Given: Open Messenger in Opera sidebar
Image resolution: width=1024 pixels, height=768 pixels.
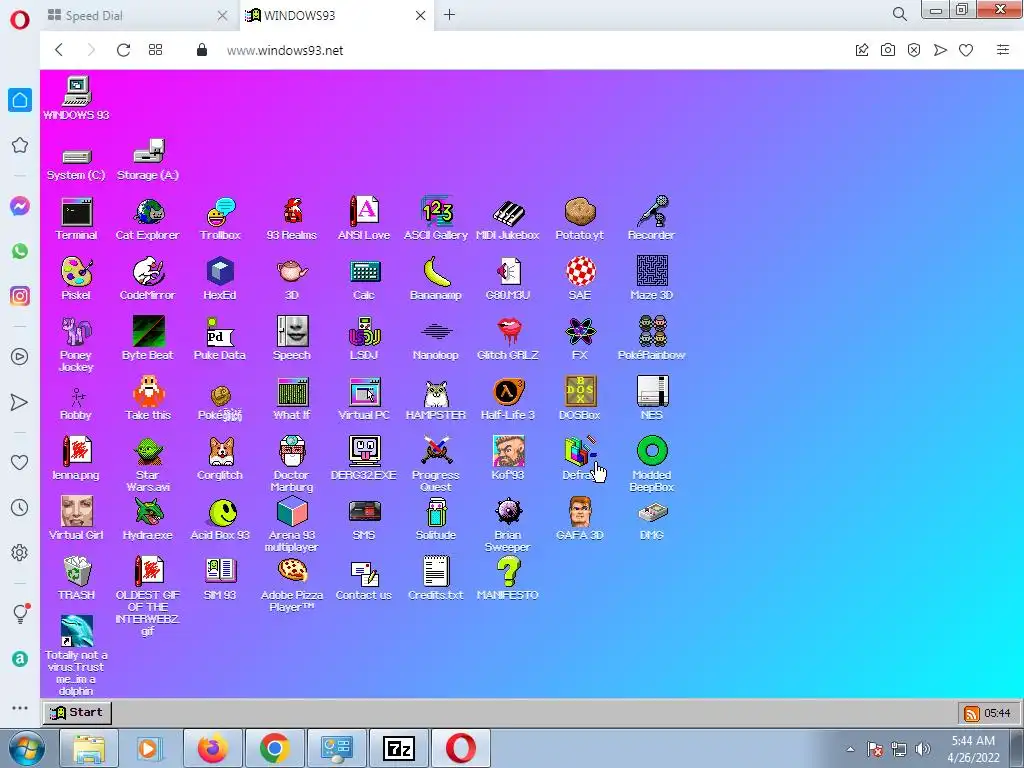Looking at the screenshot, I should coord(20,206).
